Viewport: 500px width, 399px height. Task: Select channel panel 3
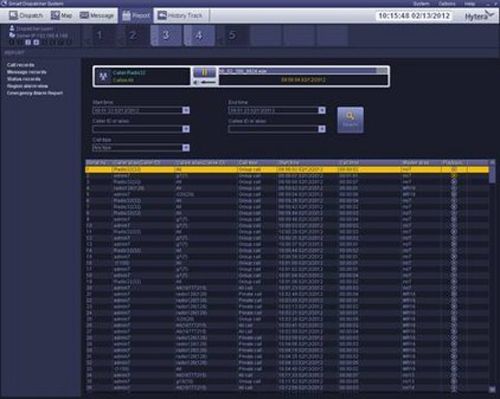(x=166, y=35)
